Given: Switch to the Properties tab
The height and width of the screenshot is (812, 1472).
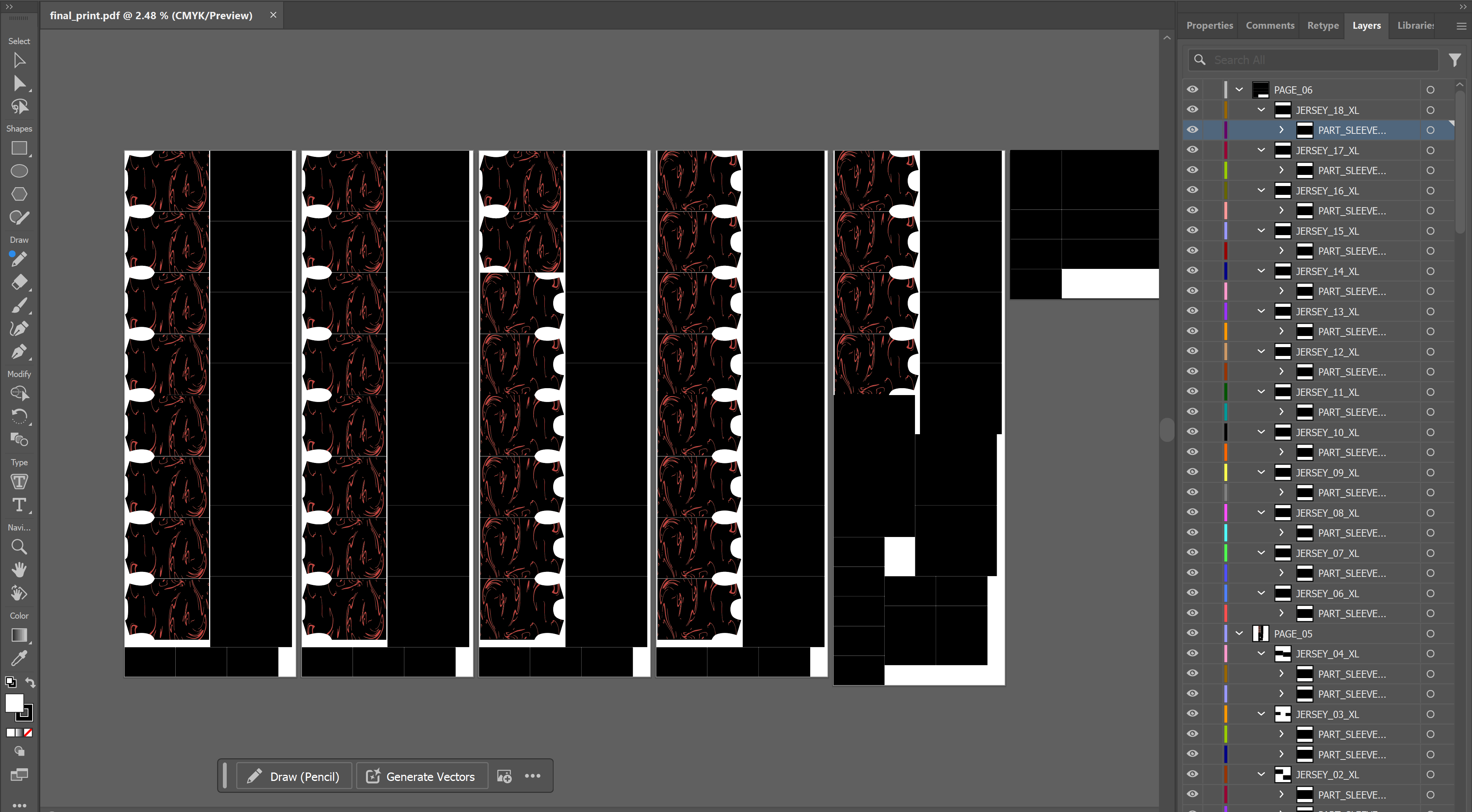Looking at the screenshot, I should (1209, 26).
